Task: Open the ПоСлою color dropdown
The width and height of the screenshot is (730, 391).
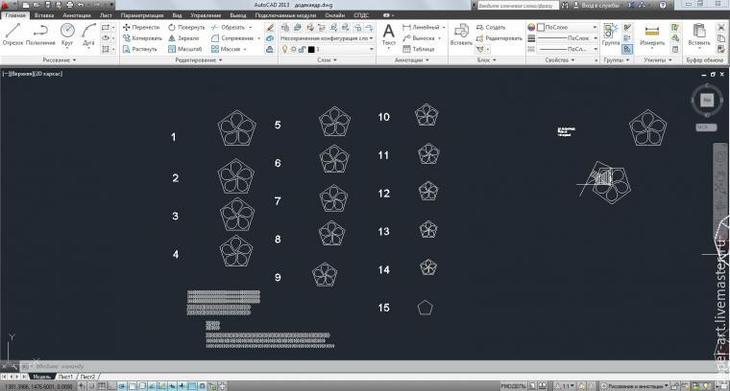Action: [567, 27]
